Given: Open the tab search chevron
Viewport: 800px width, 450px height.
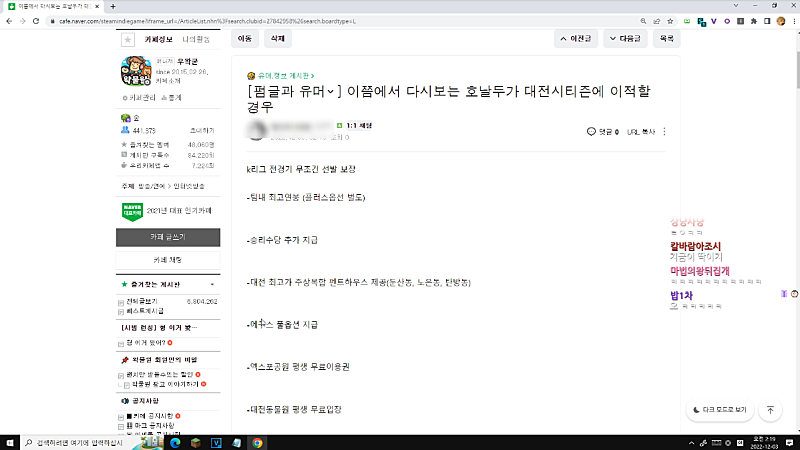Looking at the screenshot, I should tap(736, 6).
